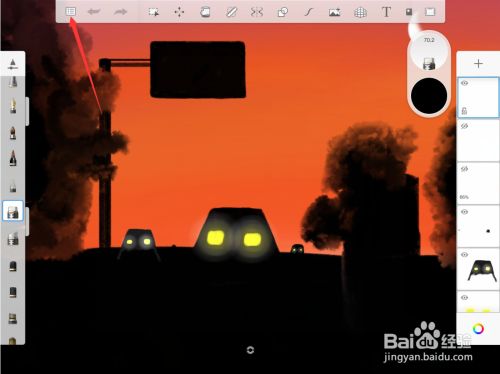Tap the currently highlighted brush

[13, 211]
